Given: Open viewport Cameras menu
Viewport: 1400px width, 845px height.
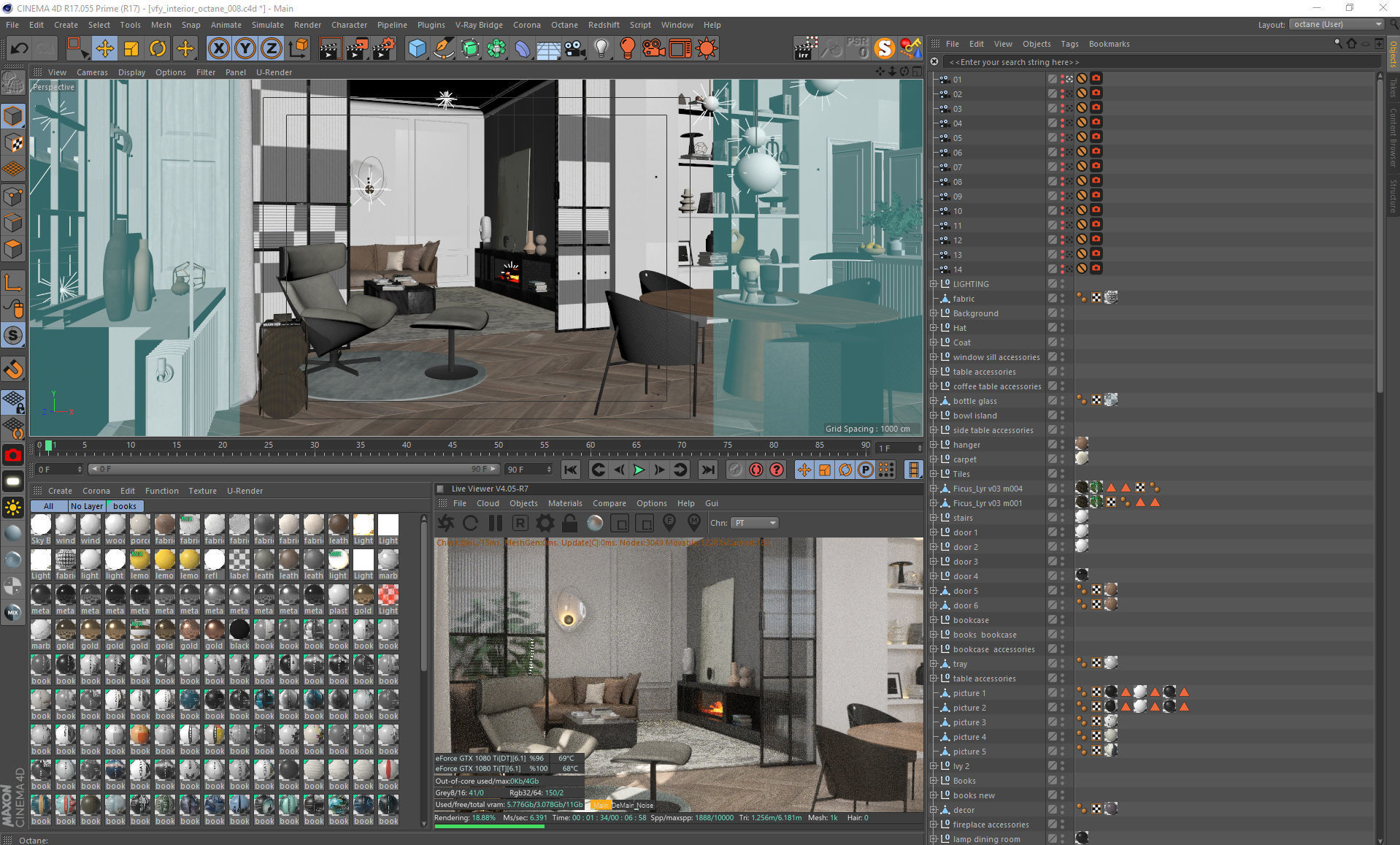Looking at the screenshot, I should [92, 72].
